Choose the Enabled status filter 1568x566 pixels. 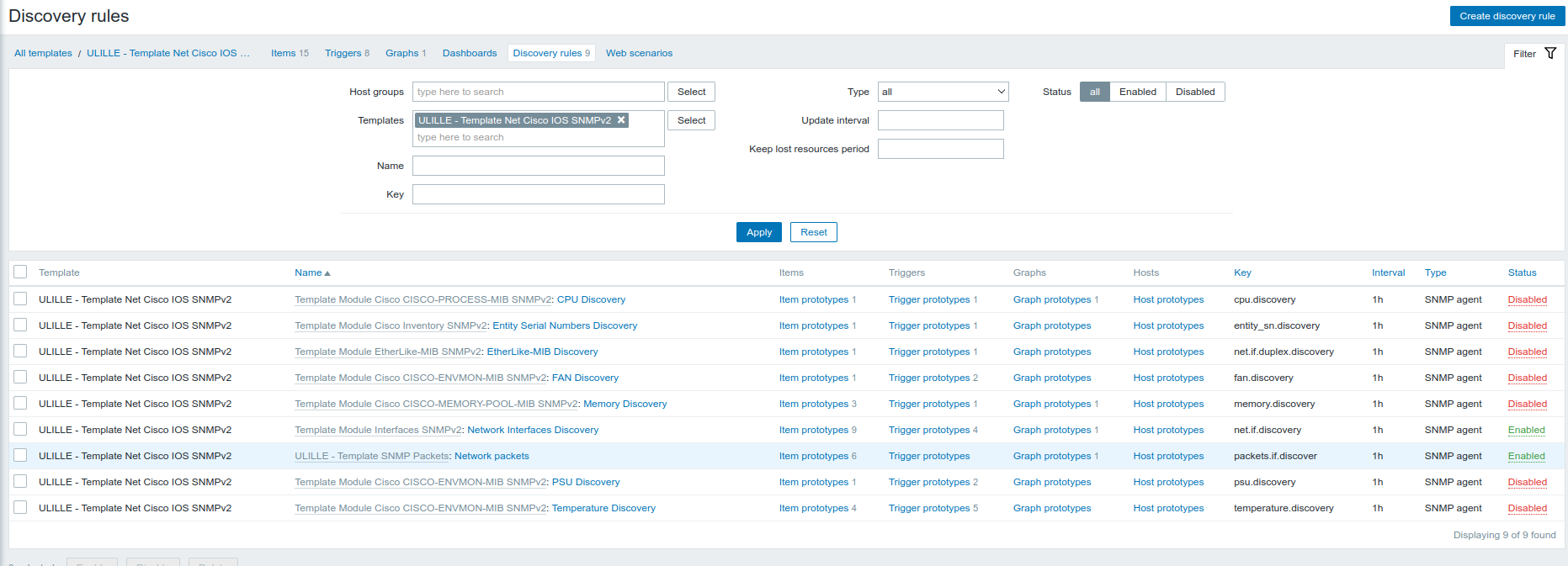point(1137,92)
